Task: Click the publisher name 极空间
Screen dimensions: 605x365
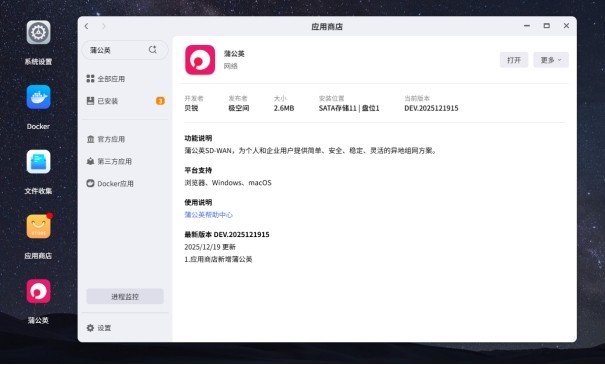Action: [239, 108]
